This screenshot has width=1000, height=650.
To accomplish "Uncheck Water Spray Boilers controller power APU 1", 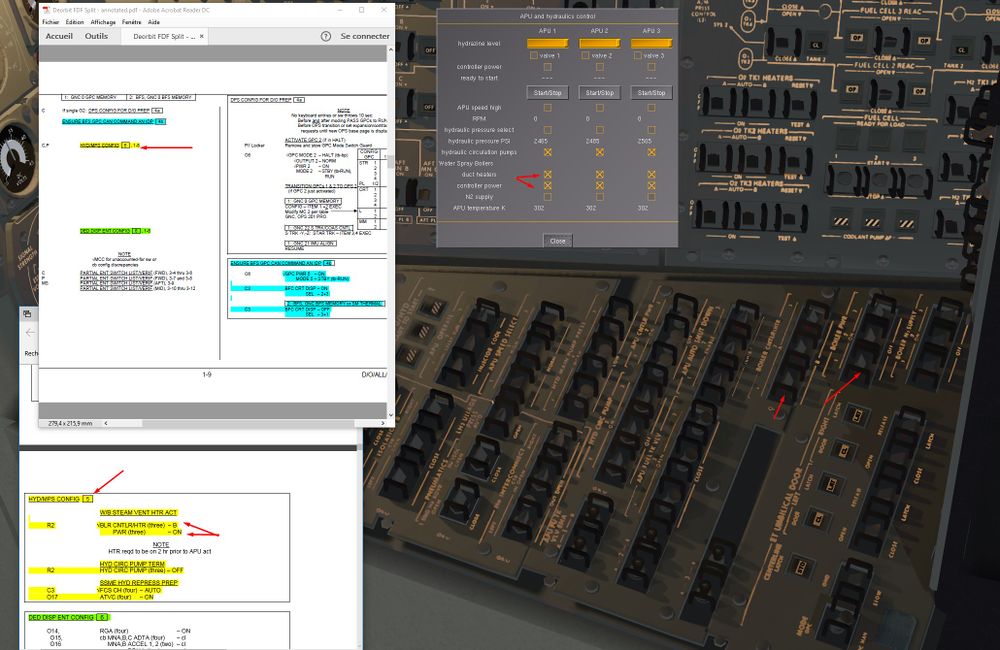I will point(547,186).
